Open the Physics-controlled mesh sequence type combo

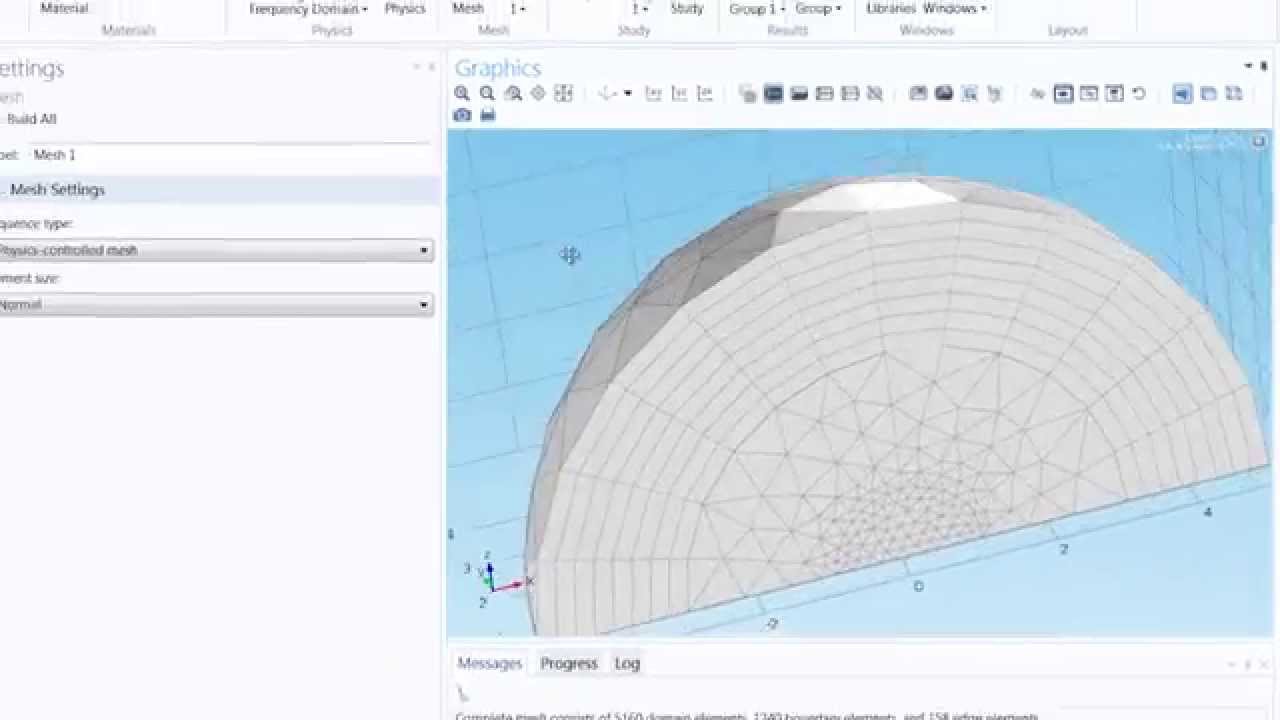pyautogui.click(x=215, y=250)
